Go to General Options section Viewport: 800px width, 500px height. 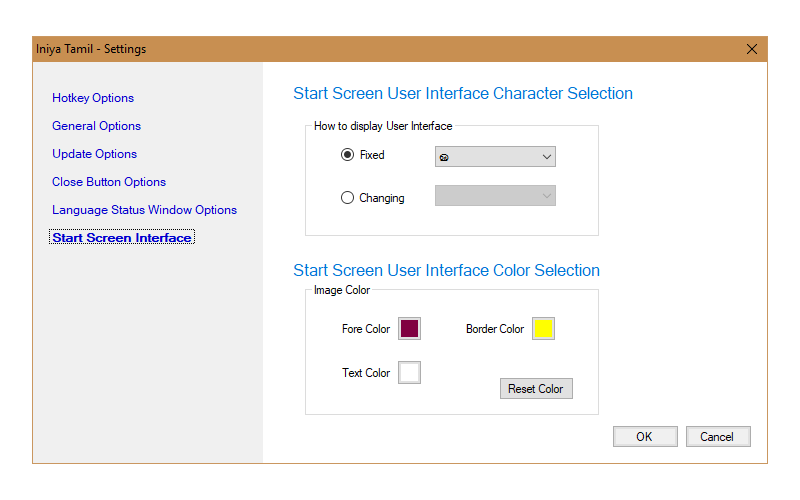point(96,126)
